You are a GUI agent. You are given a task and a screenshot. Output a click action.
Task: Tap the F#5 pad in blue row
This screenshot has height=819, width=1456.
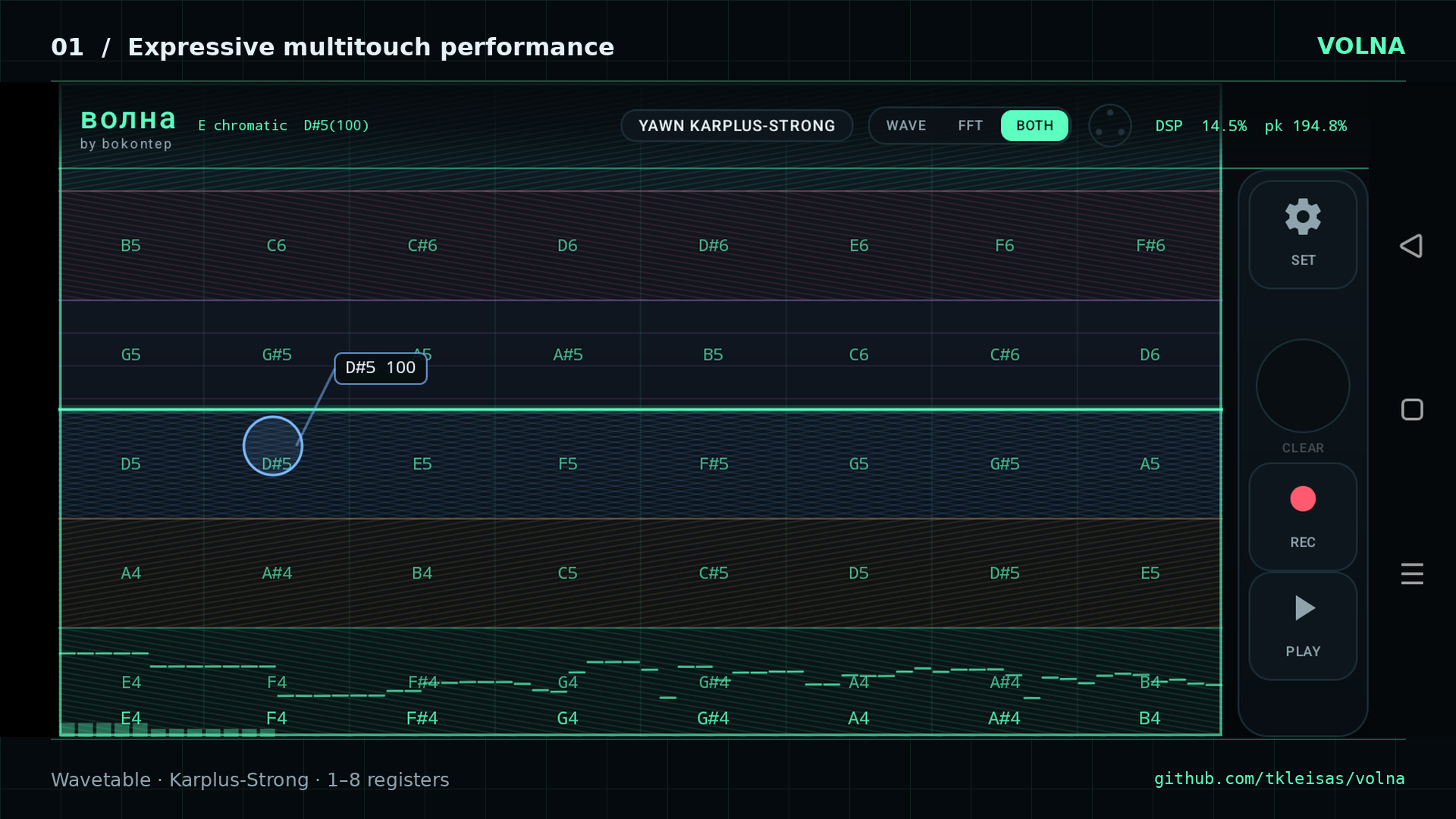click(x=713, y=464)
